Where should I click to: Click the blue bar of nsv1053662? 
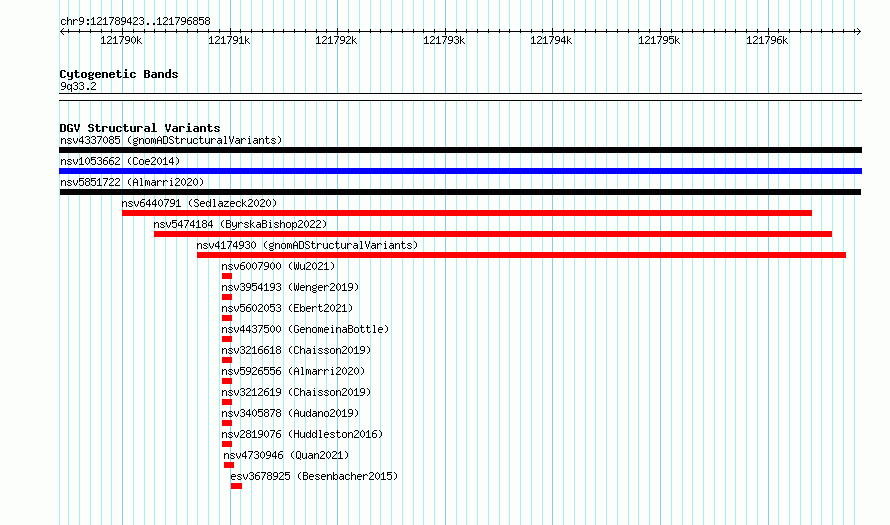coord(460,171)
